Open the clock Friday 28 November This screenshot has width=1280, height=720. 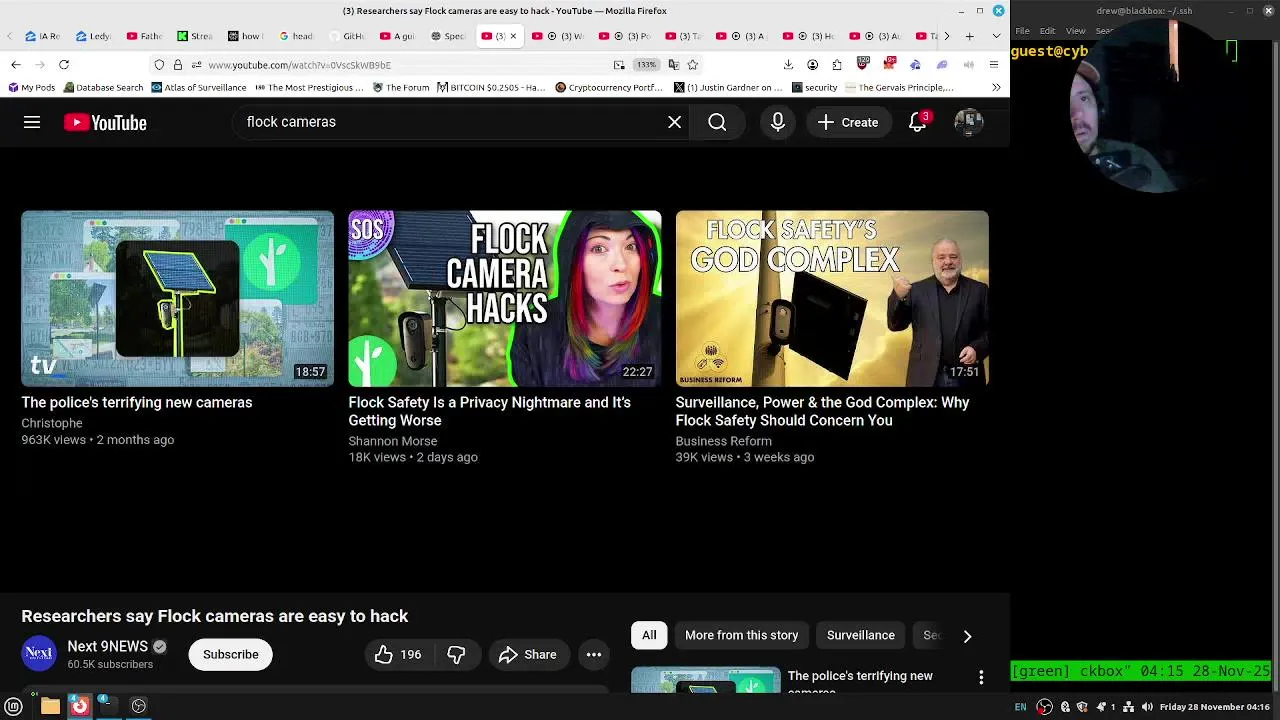(x=1214, y=707)
